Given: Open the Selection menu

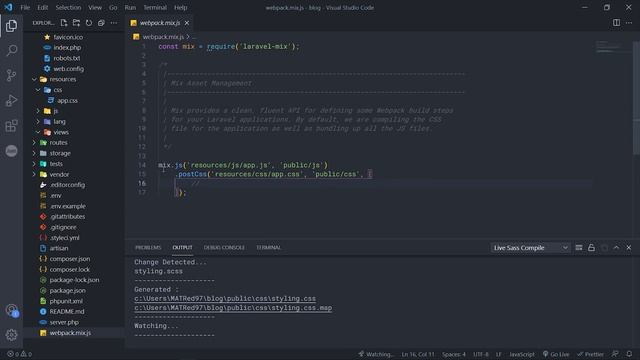Looking at the screenshot, I should [68, 7].
